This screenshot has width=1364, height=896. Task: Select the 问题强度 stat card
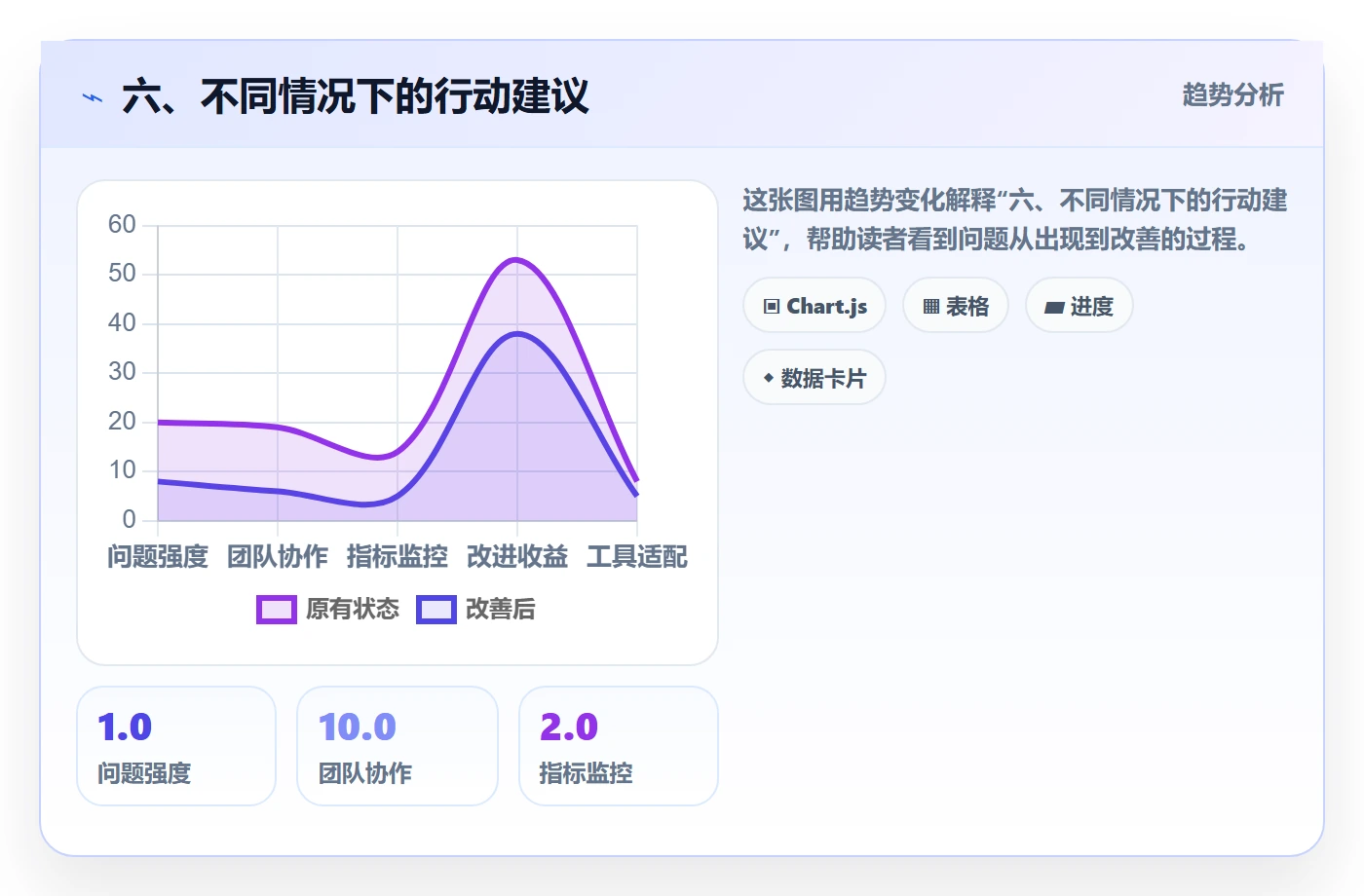[x=176, y=746]
